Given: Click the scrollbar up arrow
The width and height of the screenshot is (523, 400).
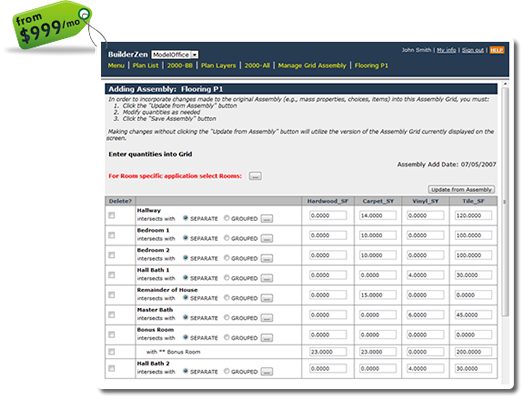Looking at the screenshot, I should tap(505, 83).
